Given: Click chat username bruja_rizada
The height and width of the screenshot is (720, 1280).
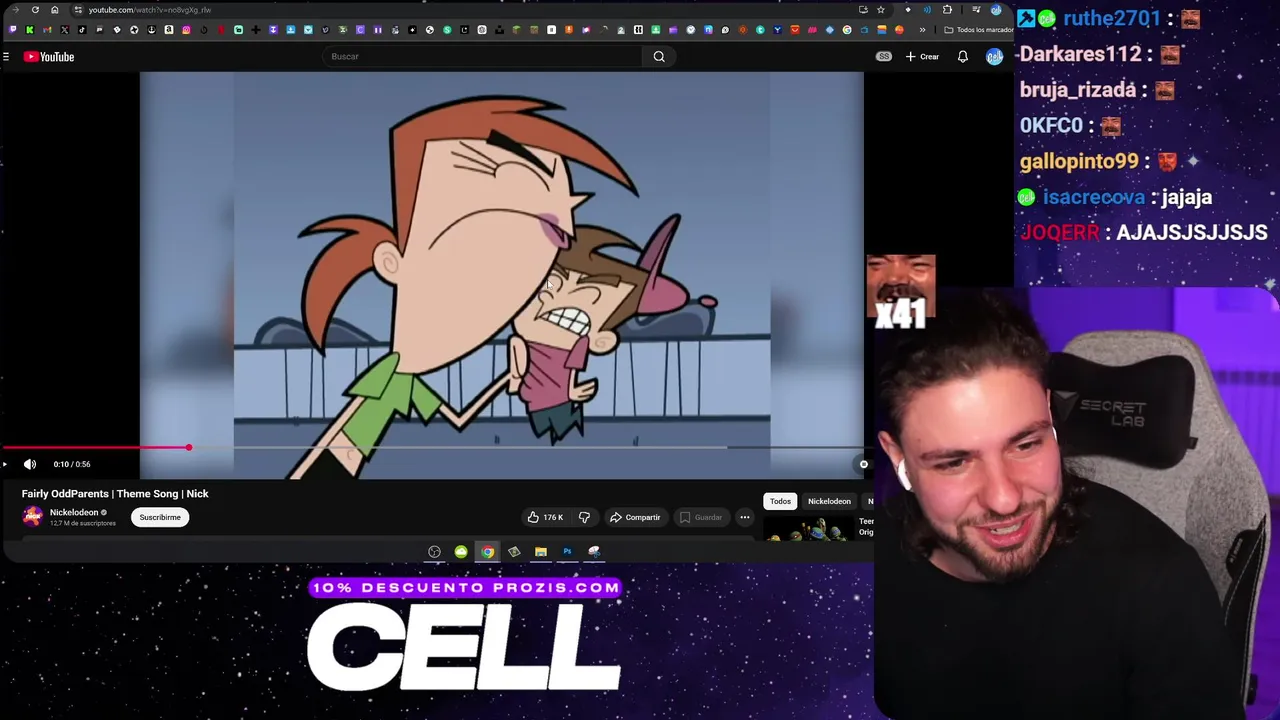Looking at the screenshot, I should point(1078,90).
